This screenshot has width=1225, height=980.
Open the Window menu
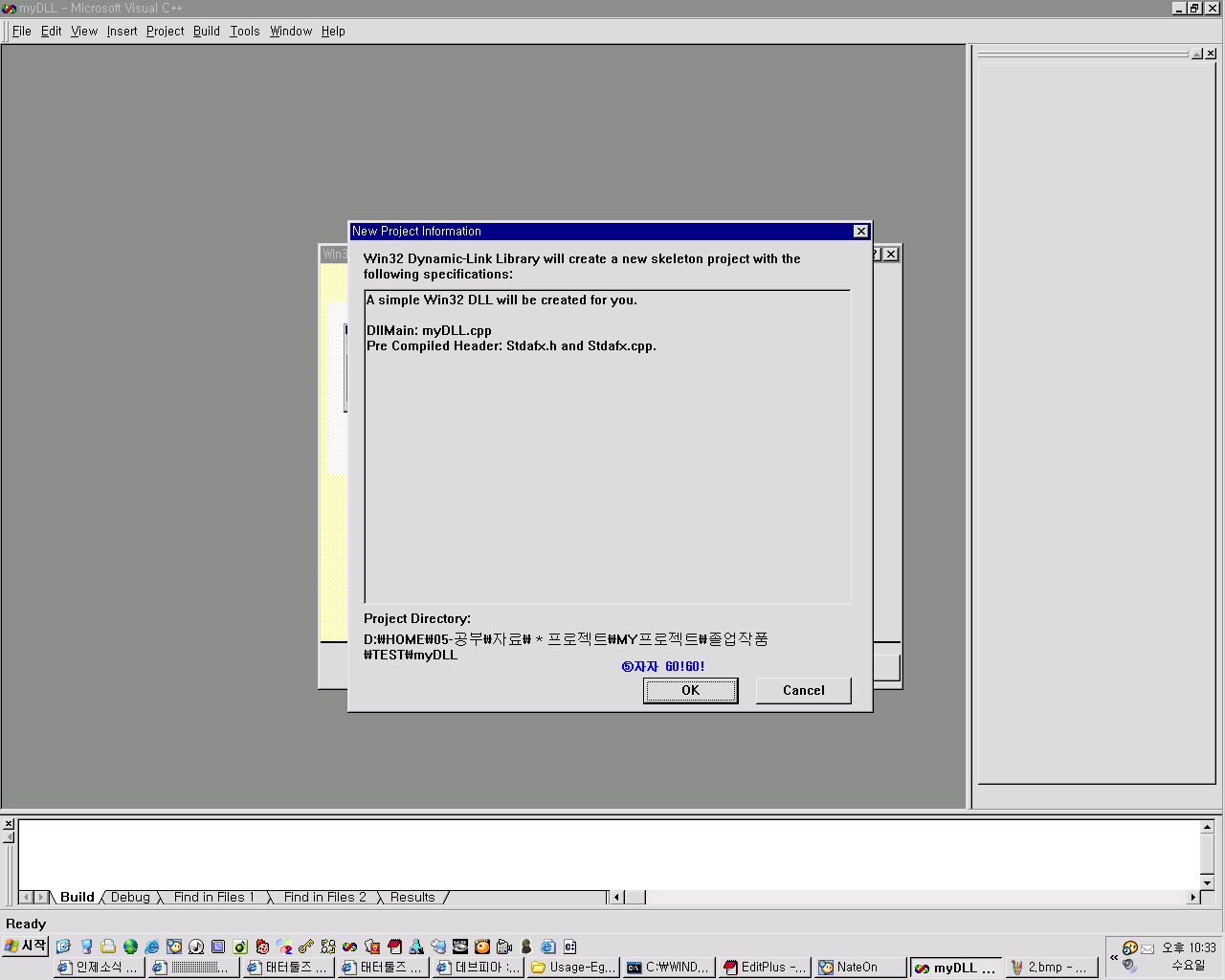(291, 31)
